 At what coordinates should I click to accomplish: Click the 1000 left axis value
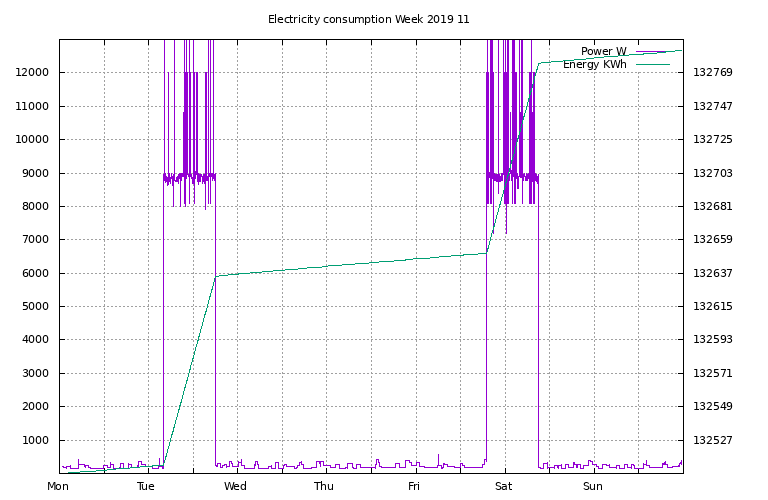coord(36,440)
